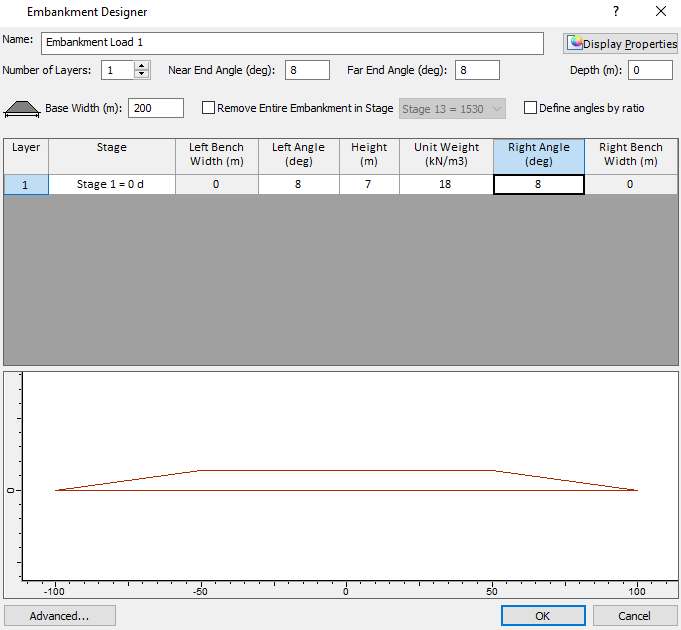Click the Height cell showing 7
681x630 pixels.
coord(369,185)
